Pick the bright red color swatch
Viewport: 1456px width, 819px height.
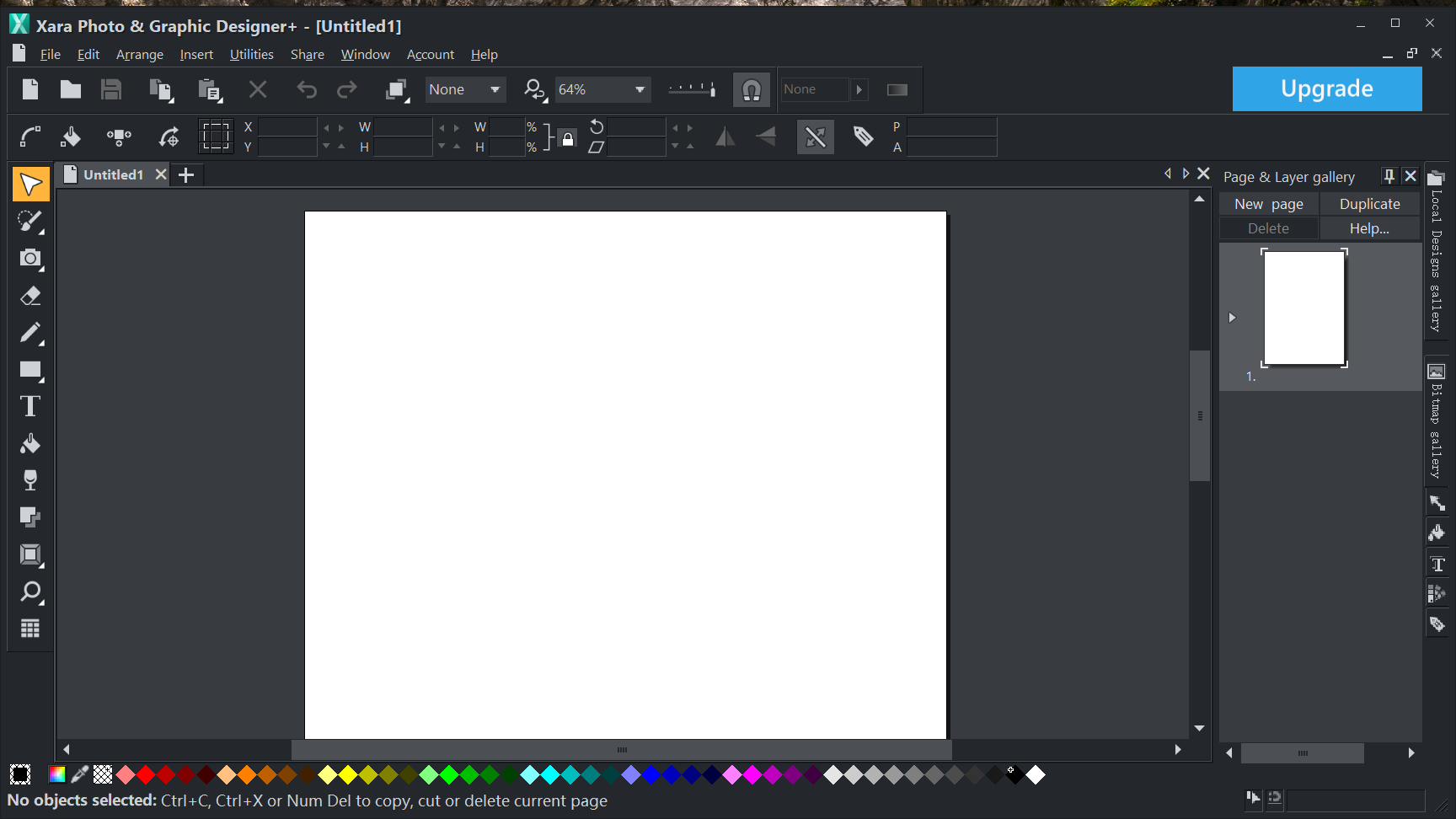click(x=146, y=774)
